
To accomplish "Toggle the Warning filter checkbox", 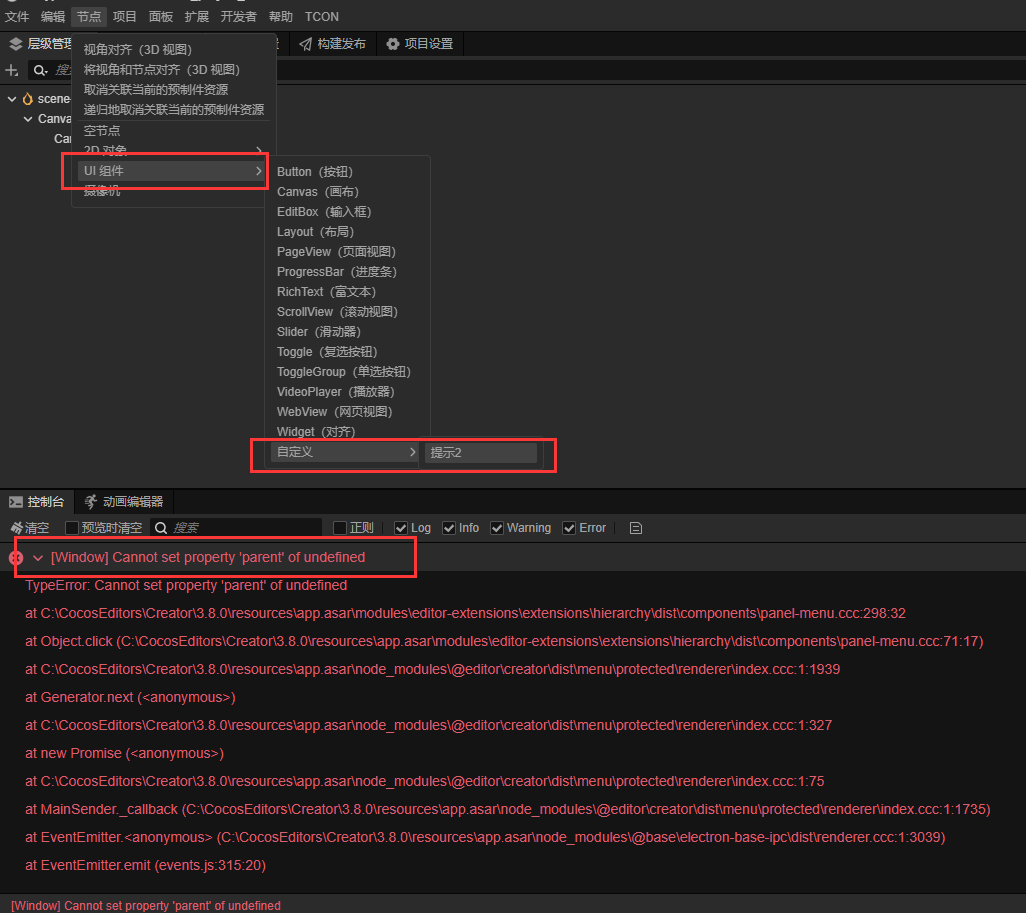I will coord(497,528).
